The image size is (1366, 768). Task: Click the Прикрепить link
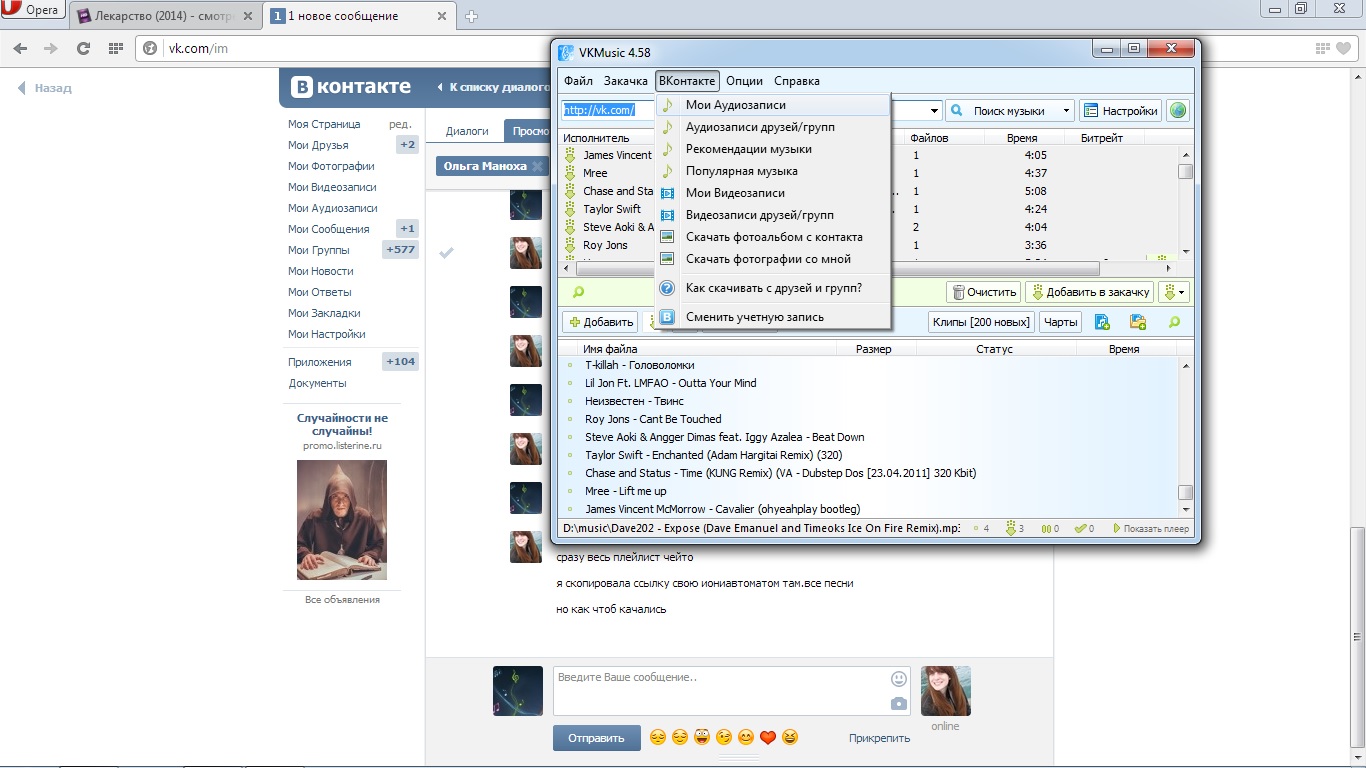(879, 738)
